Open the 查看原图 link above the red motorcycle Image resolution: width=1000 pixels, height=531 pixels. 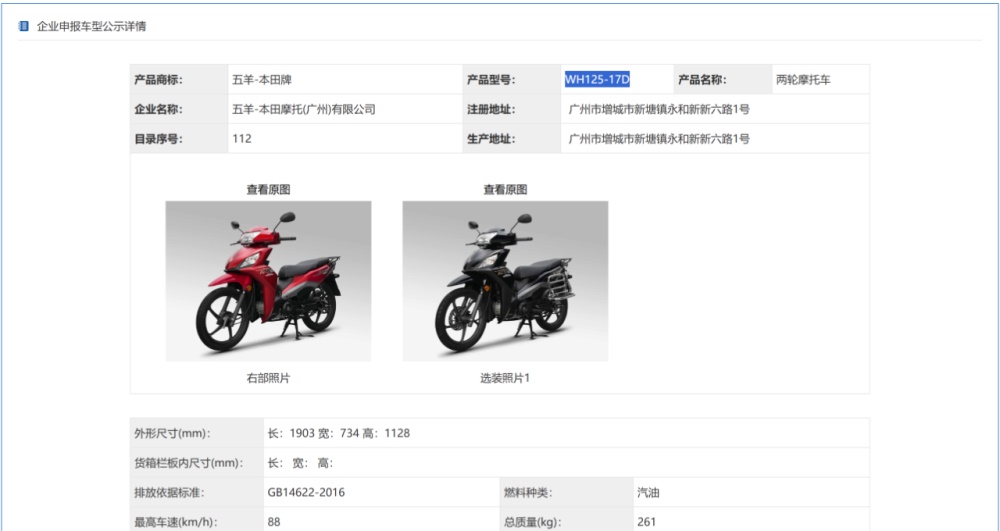click(268, 190)
